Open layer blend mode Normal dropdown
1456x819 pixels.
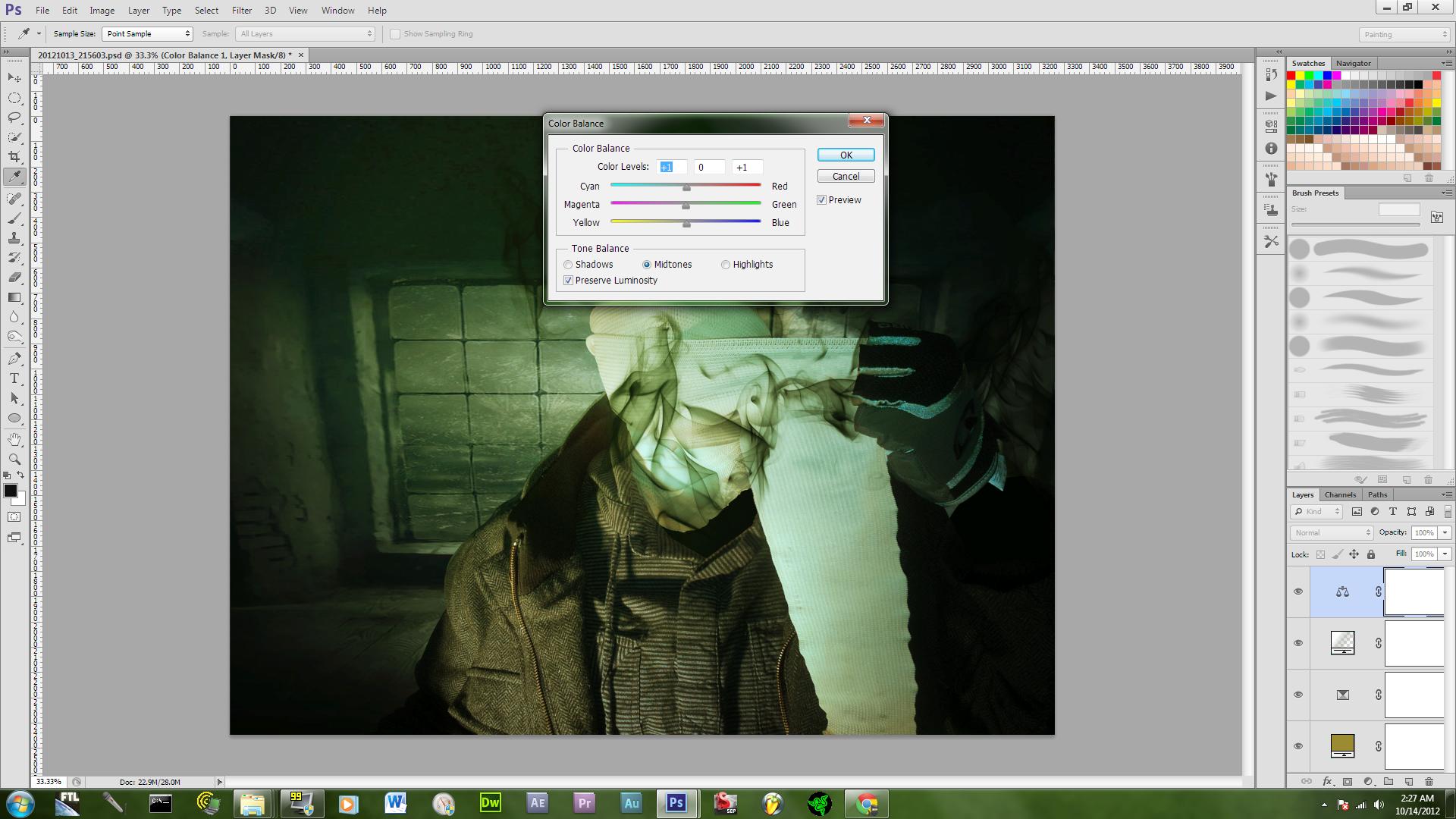(x=1332, y=532)
